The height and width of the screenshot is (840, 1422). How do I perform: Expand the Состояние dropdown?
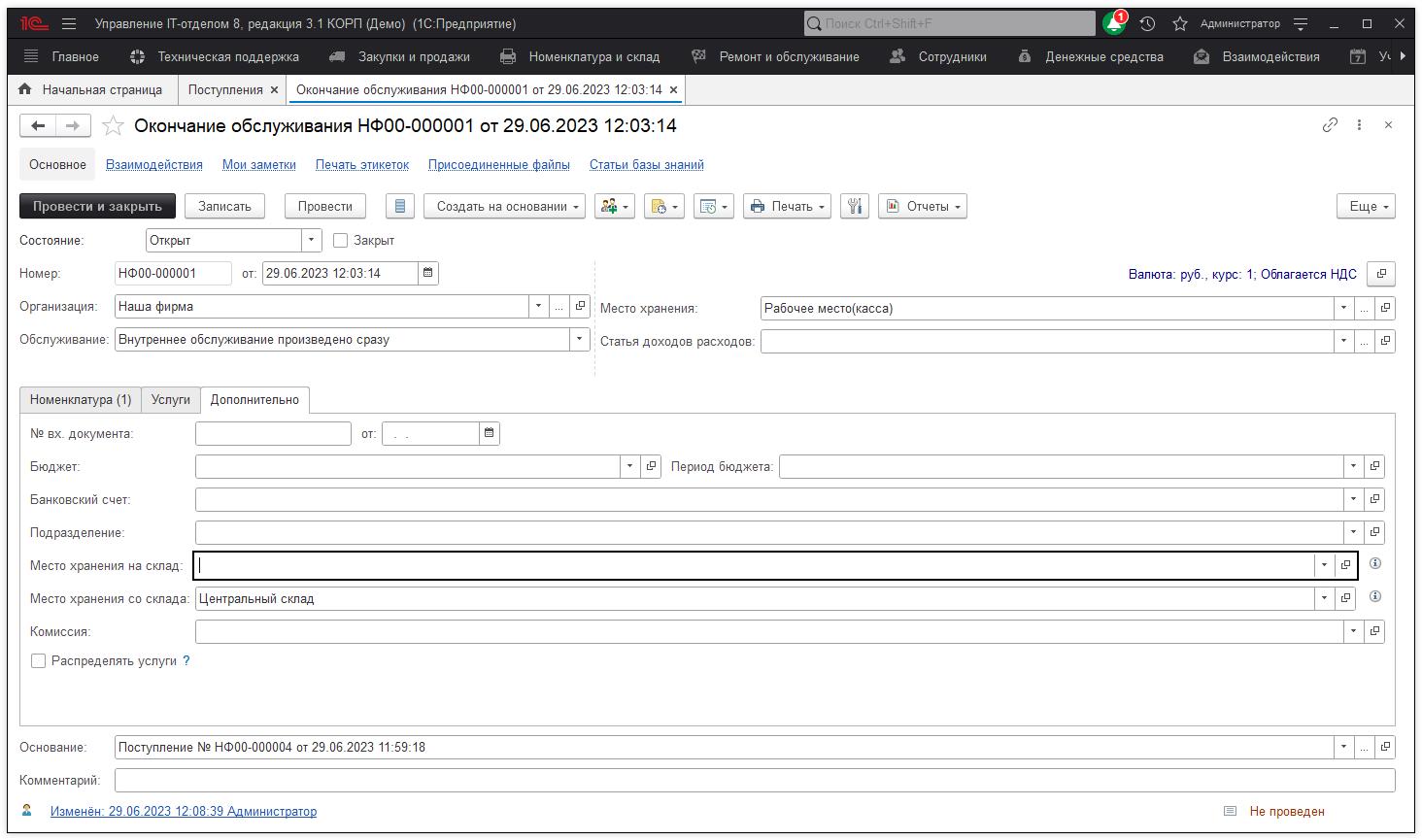click(x=312, y=240)
